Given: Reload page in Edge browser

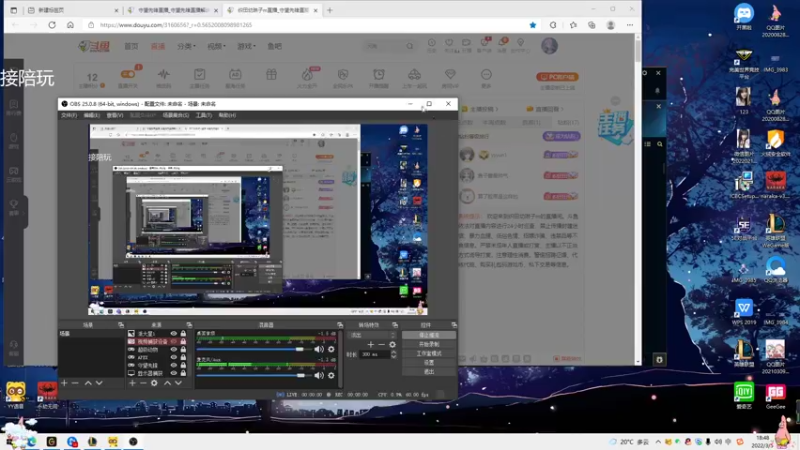Looking at the screenshot, I should [x=52, y=24].
